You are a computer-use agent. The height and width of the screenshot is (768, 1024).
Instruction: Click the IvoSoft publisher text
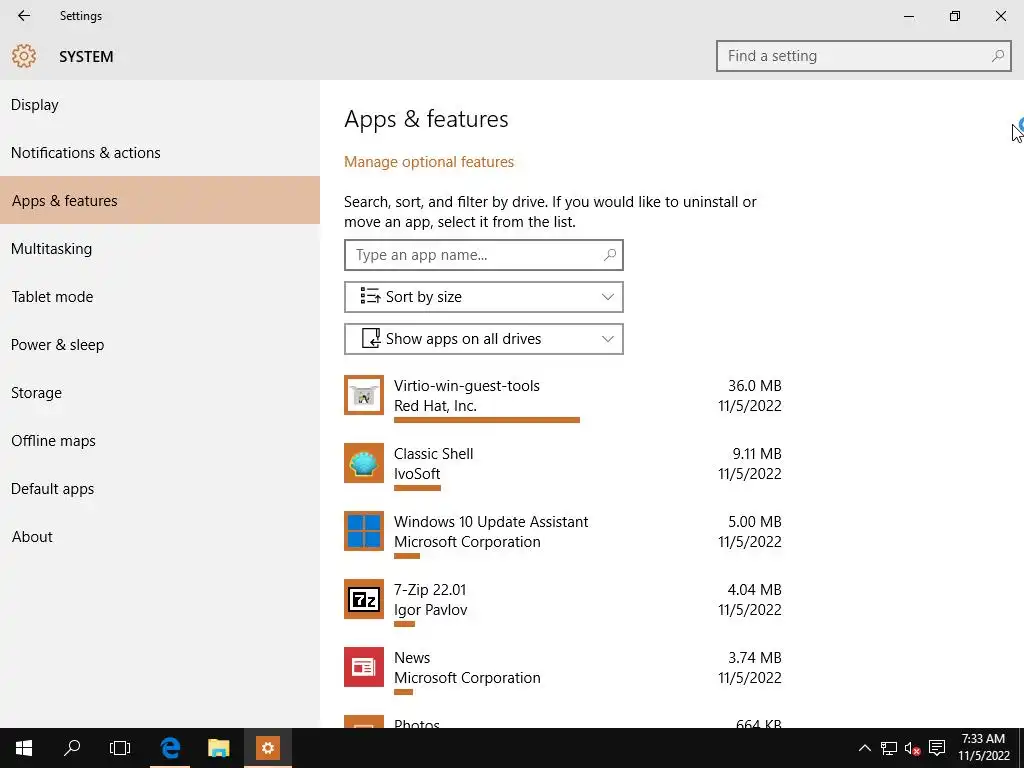click(x=417, y=473)
